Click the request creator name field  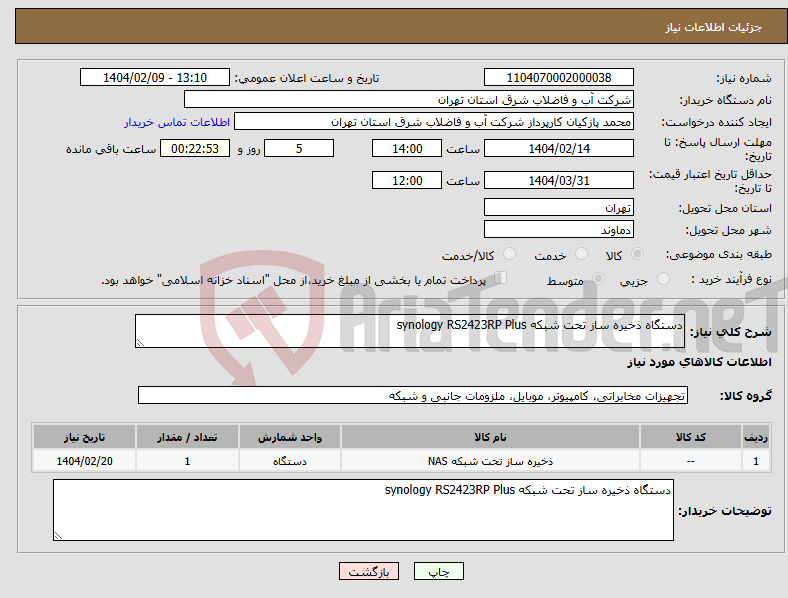[434, 122]
